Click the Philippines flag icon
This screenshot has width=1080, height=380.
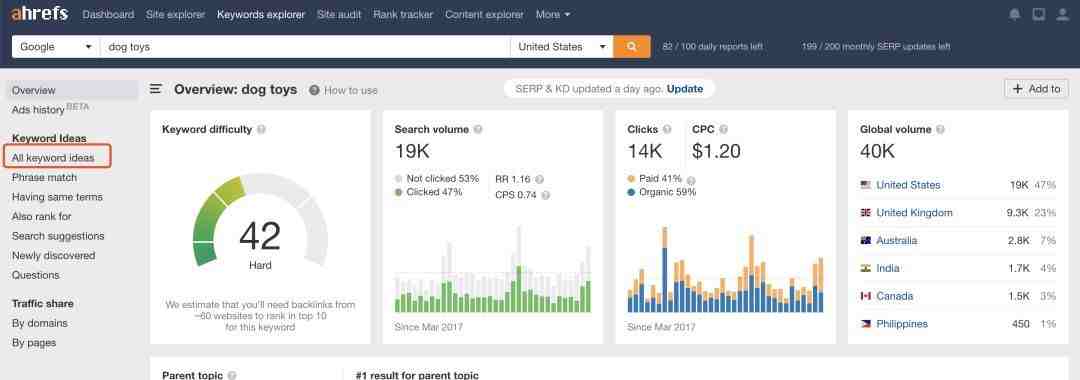click(x=866, y=324)
